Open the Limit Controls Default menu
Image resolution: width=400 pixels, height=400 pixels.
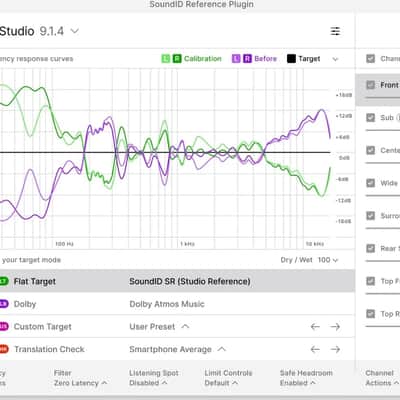pos(228,378)
